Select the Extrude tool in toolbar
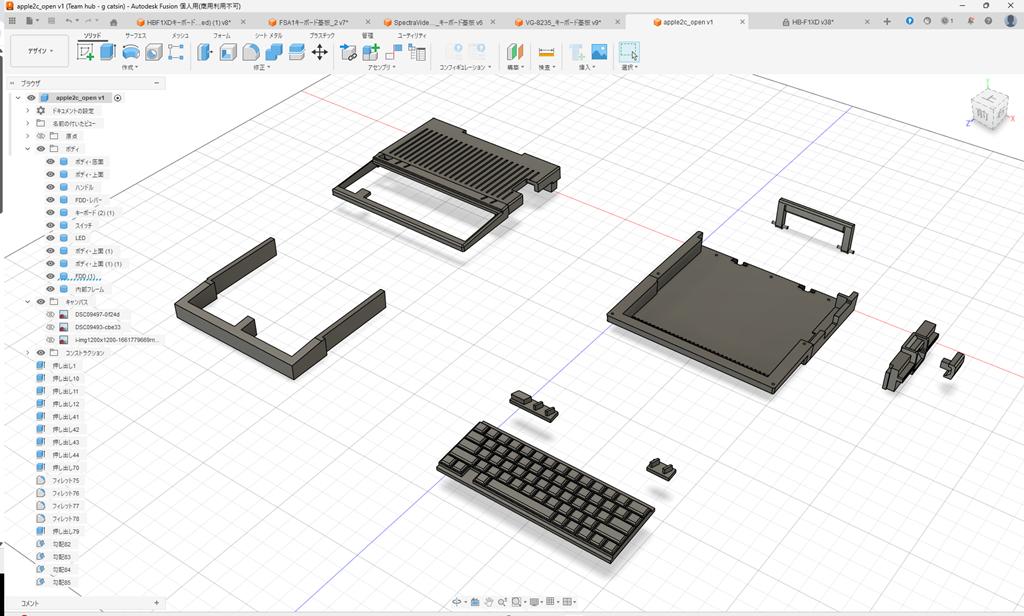Image resolution: width=1024 pixels, height=616 pixels. pos(108,52)
